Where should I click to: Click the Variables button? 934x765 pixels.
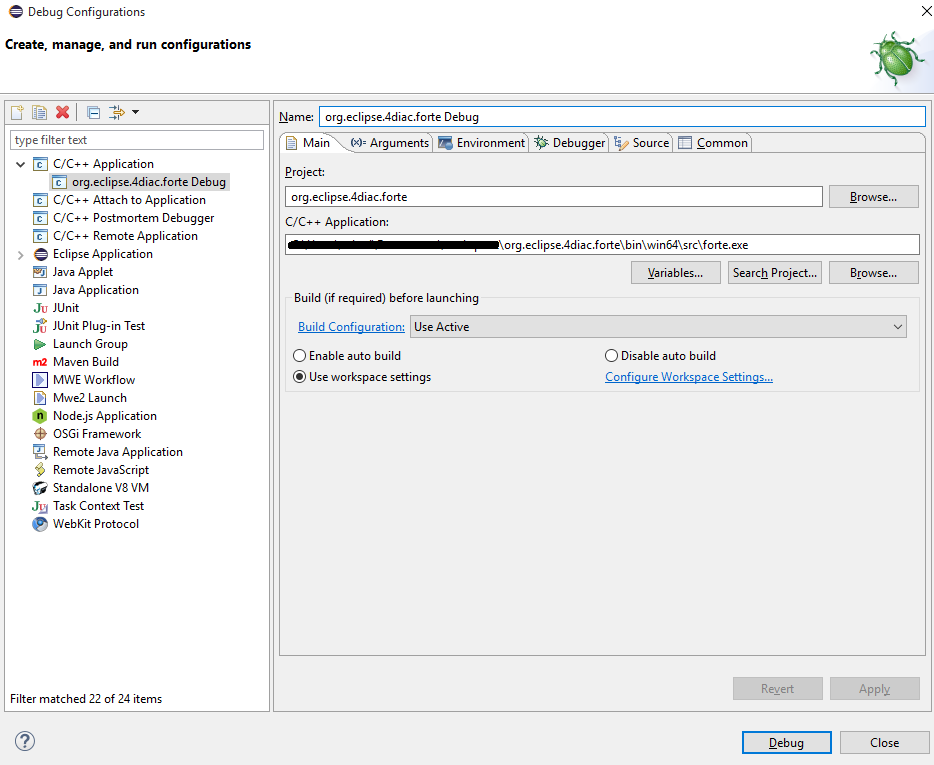[x=675, y=272]
